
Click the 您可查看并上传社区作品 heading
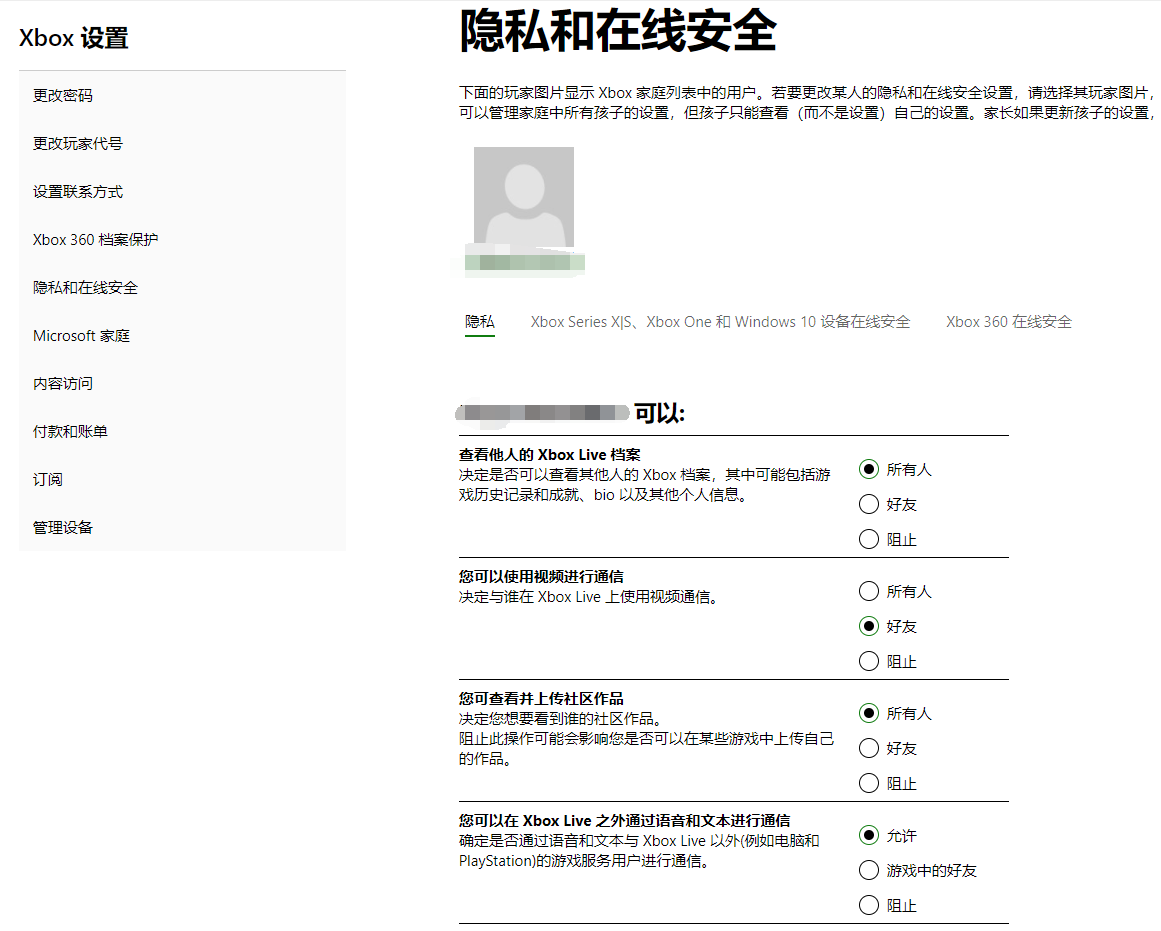click(541, 698)
